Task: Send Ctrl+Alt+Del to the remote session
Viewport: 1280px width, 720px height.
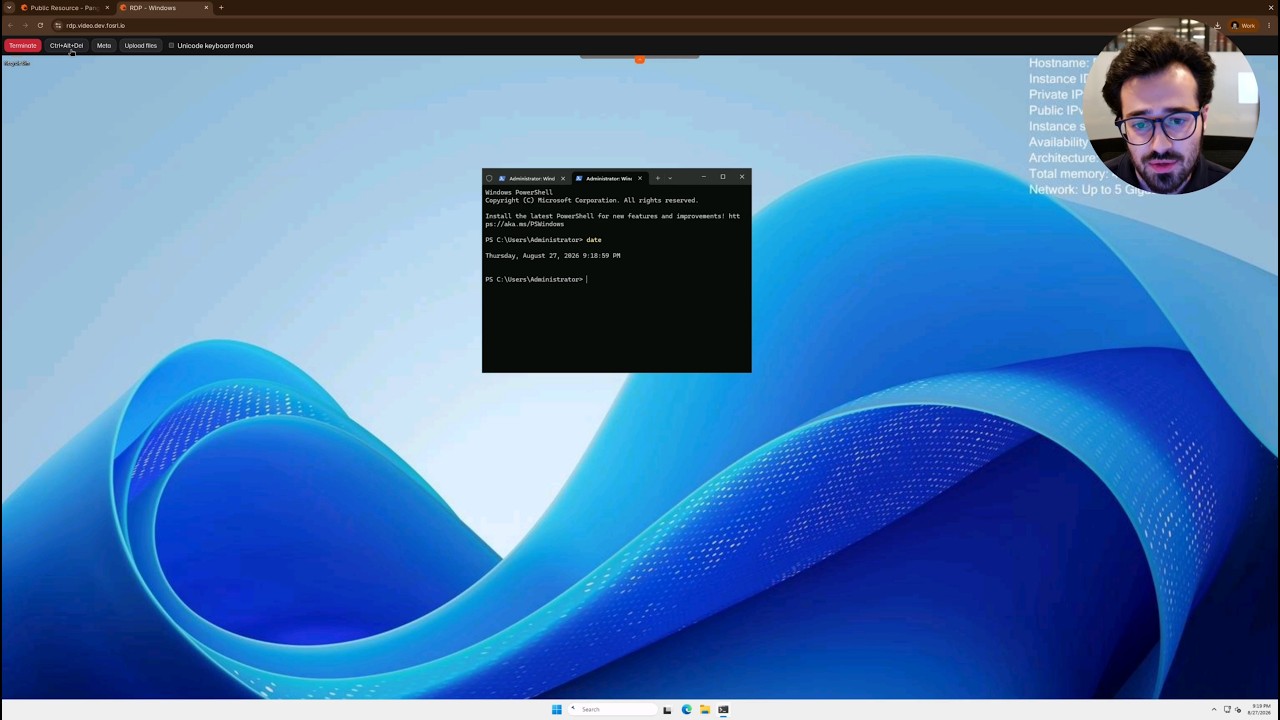Action: coord(67,45)
